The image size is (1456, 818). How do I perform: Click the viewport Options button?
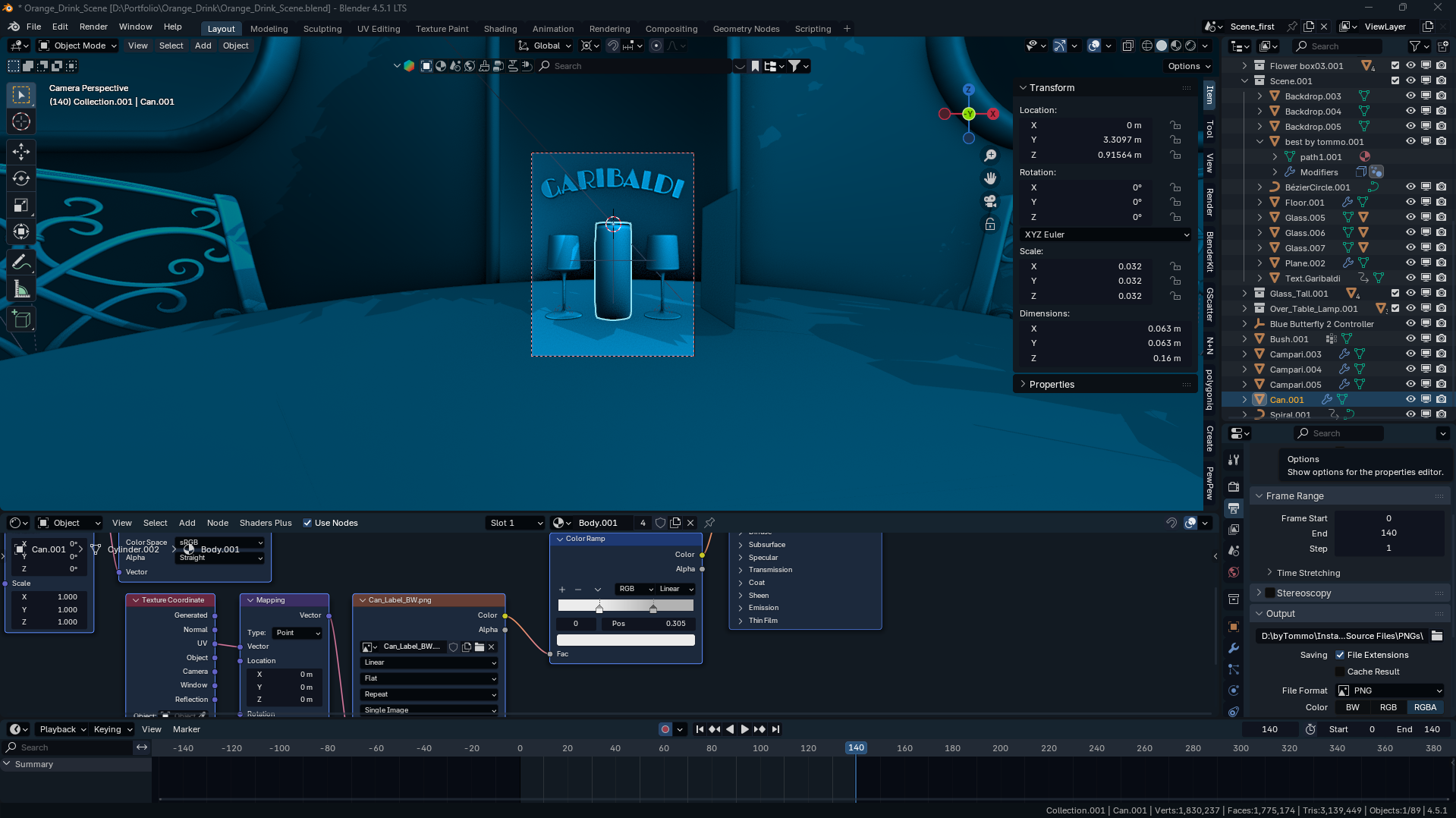(x=1189, y=66)
